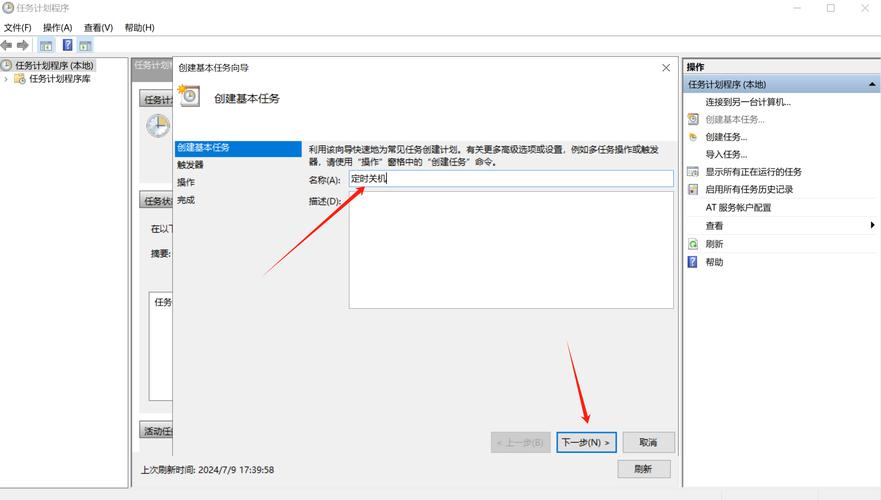Click the green refresh icon beside 刷新
Image resolution: width=881 pixels, height=500 pixels.
pos(693,244)
